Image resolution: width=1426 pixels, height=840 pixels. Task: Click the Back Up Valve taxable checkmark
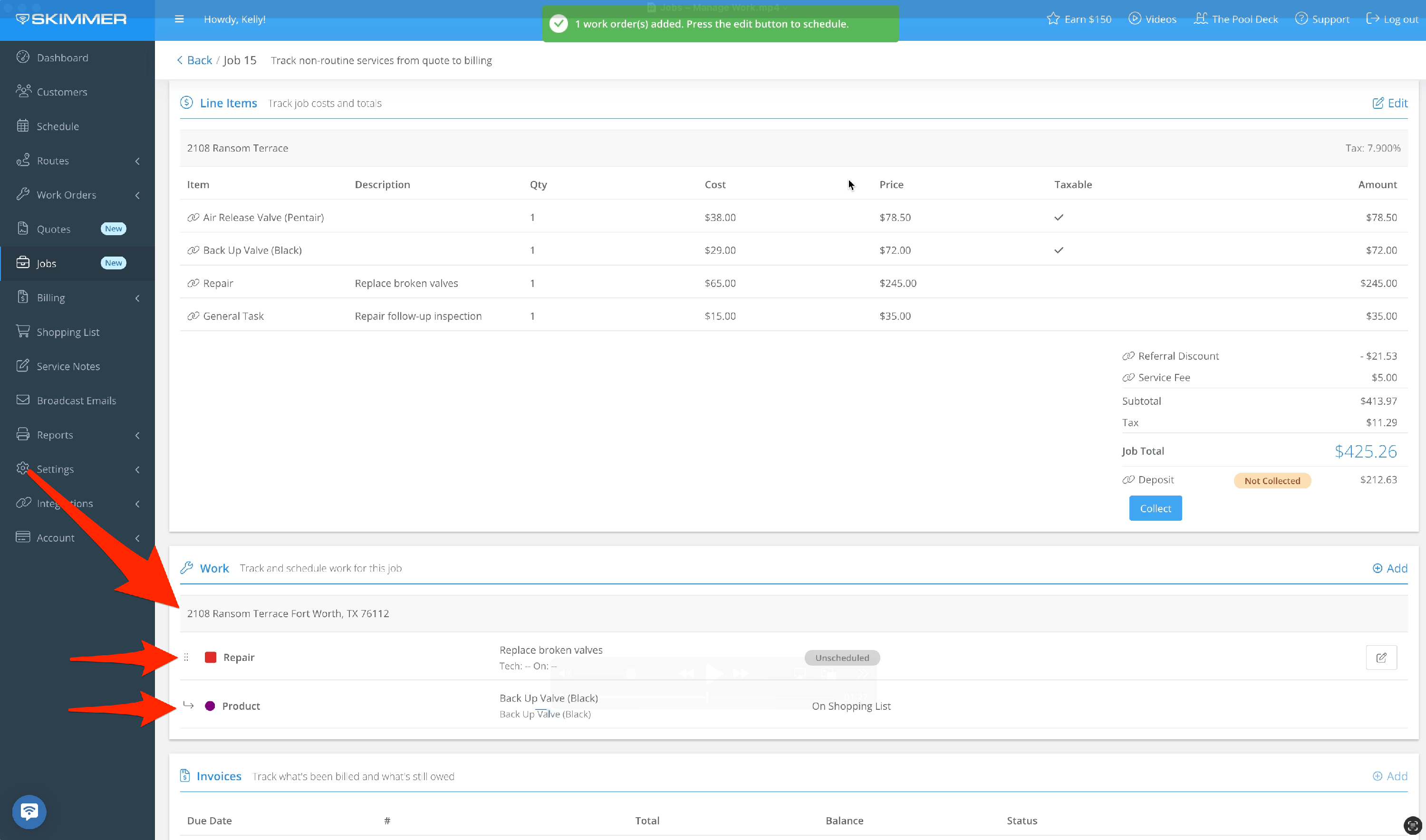tap(1059, 250)
